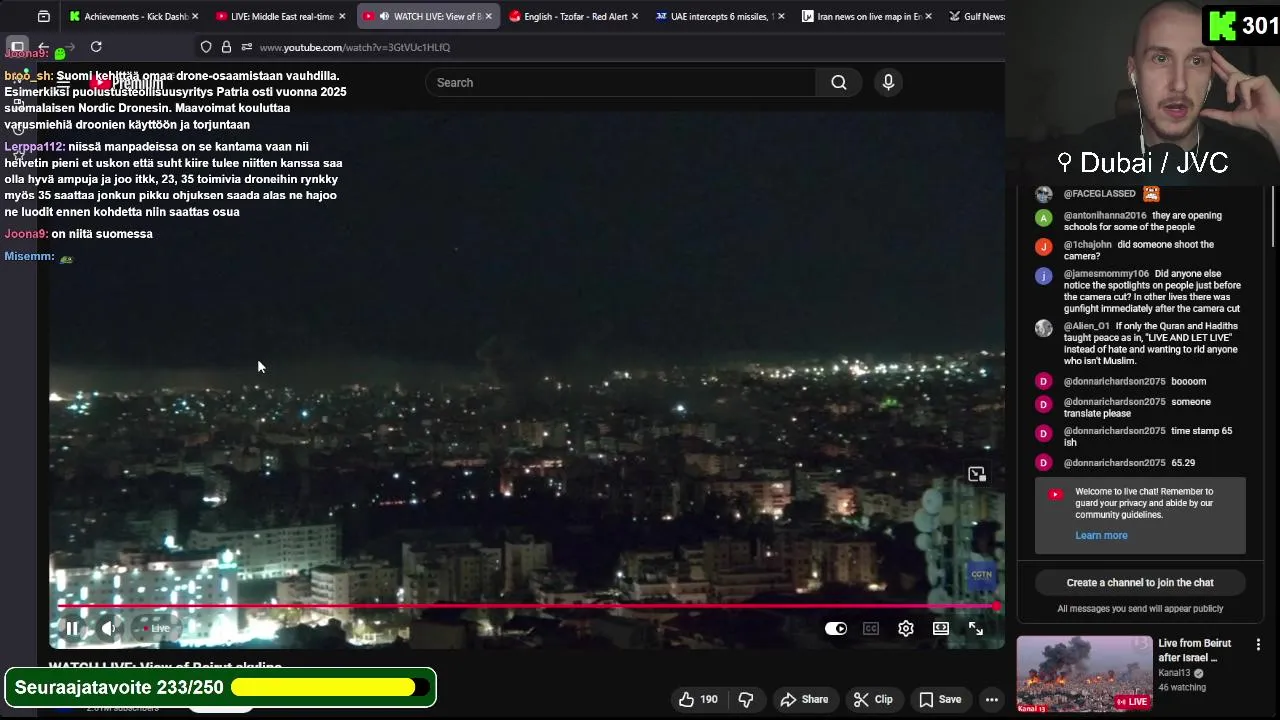Share the video
The image size is (1280, 720).
pos(805,700)
